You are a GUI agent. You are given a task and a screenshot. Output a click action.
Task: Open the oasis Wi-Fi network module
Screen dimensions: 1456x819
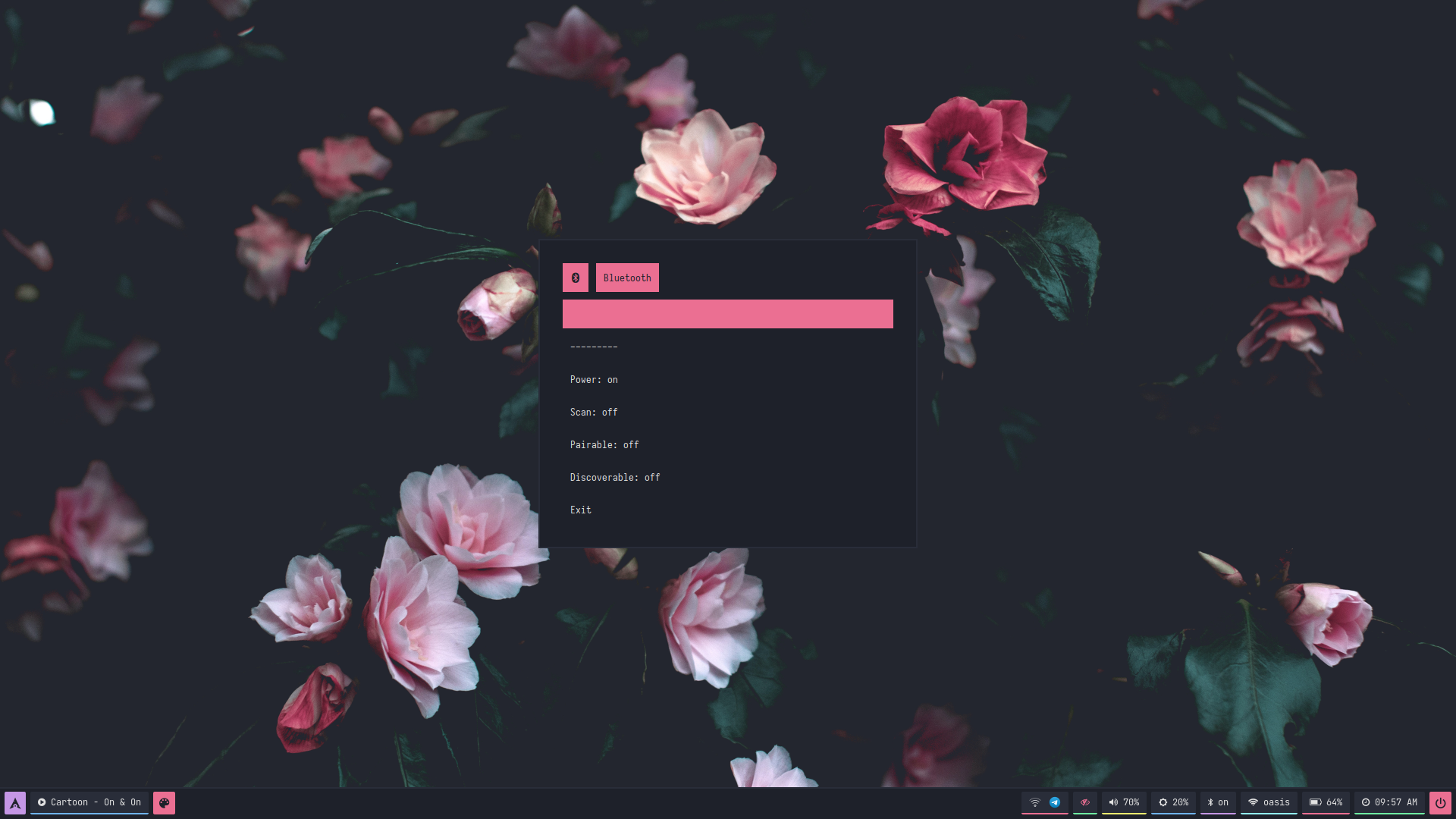[1269, 802]
